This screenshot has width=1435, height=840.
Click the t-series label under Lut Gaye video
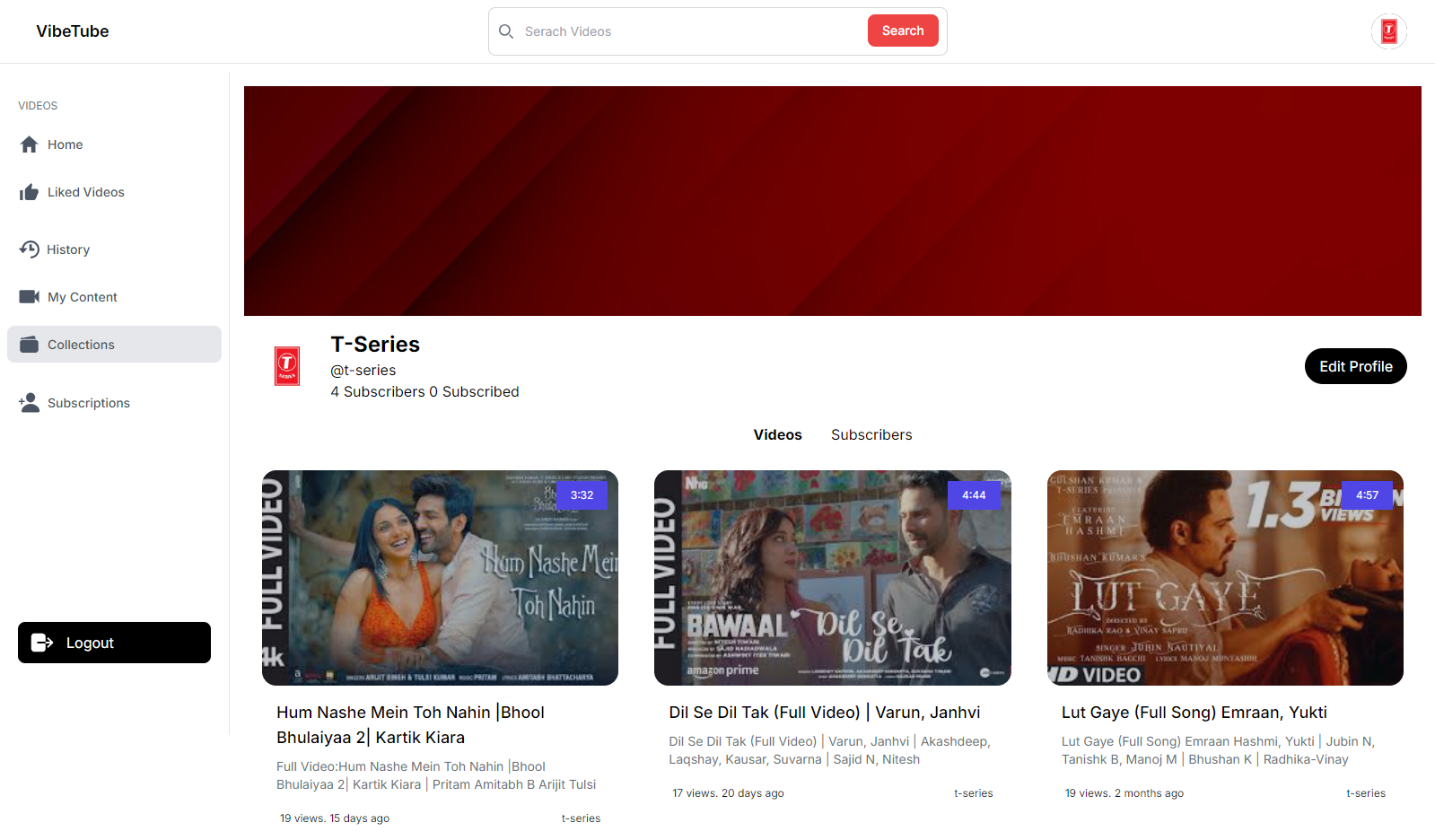1366,793
